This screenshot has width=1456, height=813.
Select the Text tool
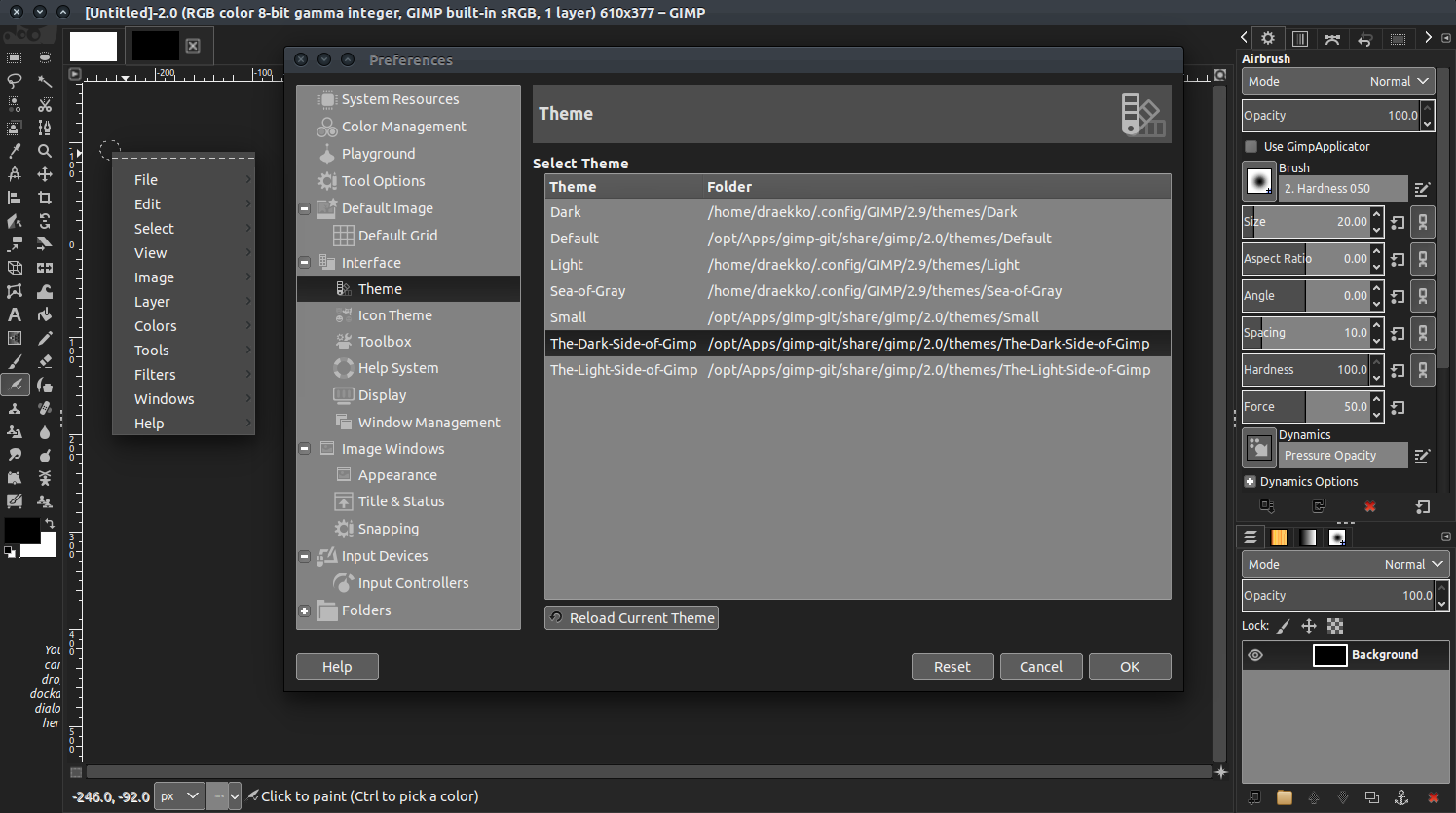point(15,314)
